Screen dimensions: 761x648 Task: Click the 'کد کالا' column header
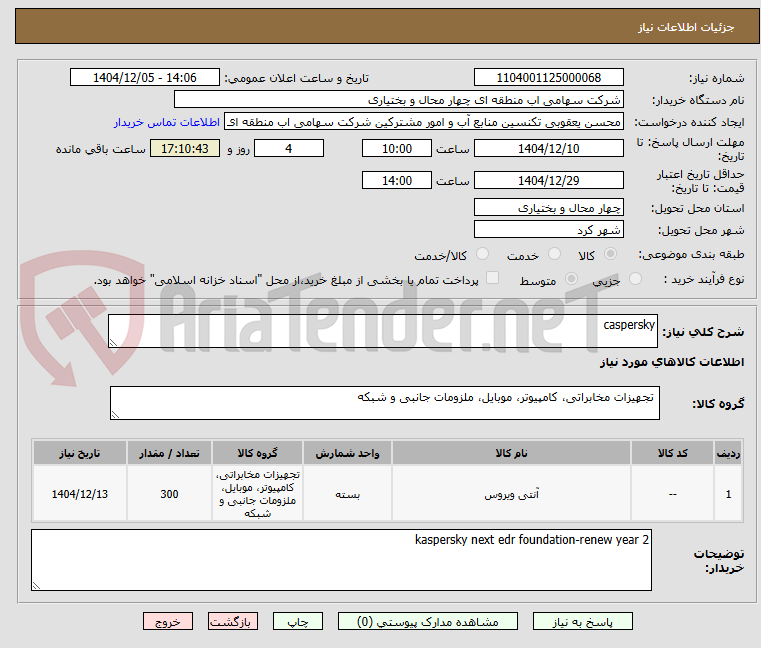point(672,453)
